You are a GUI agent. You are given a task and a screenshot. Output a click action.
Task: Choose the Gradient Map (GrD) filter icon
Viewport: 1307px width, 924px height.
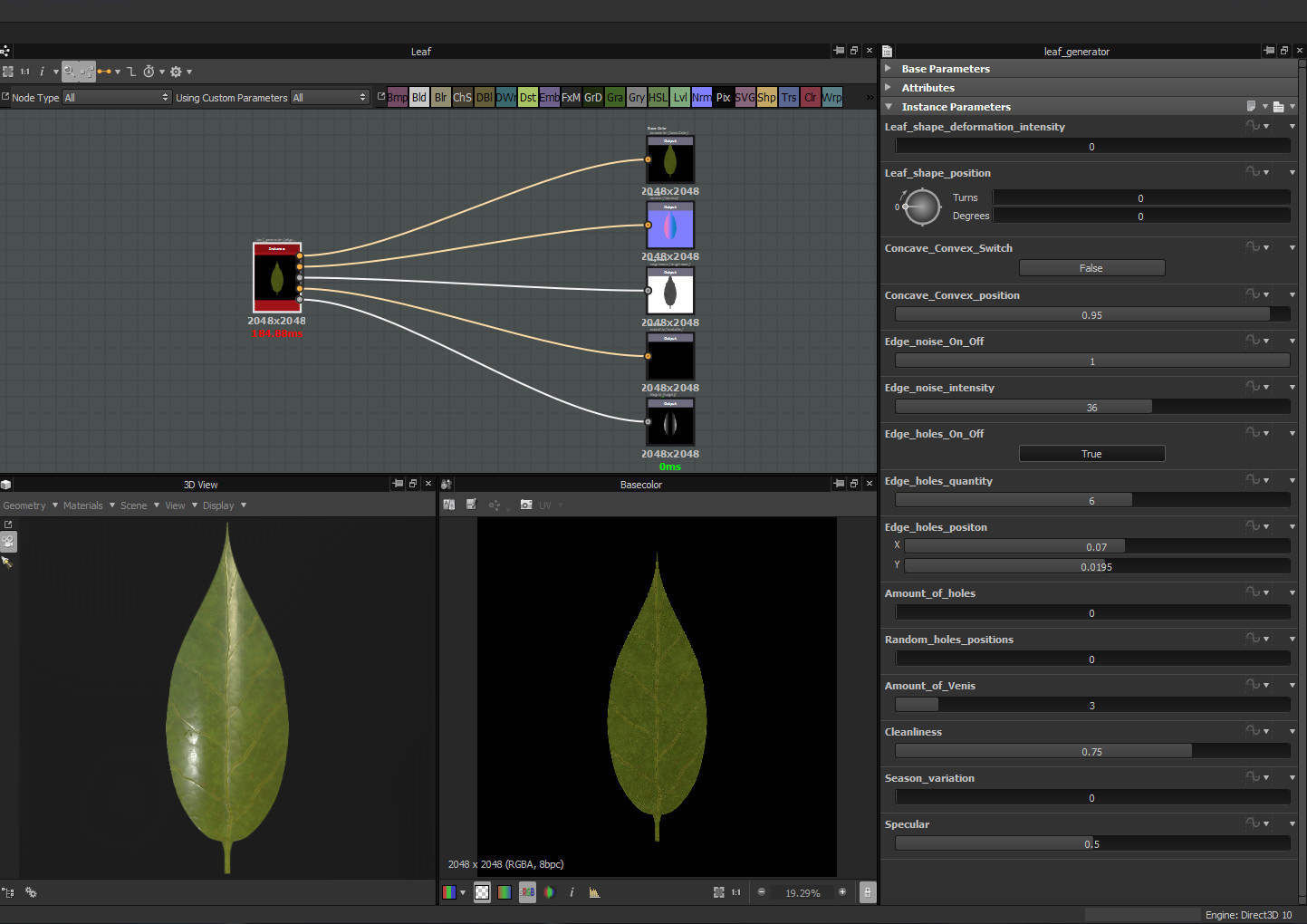coord(593,97)
